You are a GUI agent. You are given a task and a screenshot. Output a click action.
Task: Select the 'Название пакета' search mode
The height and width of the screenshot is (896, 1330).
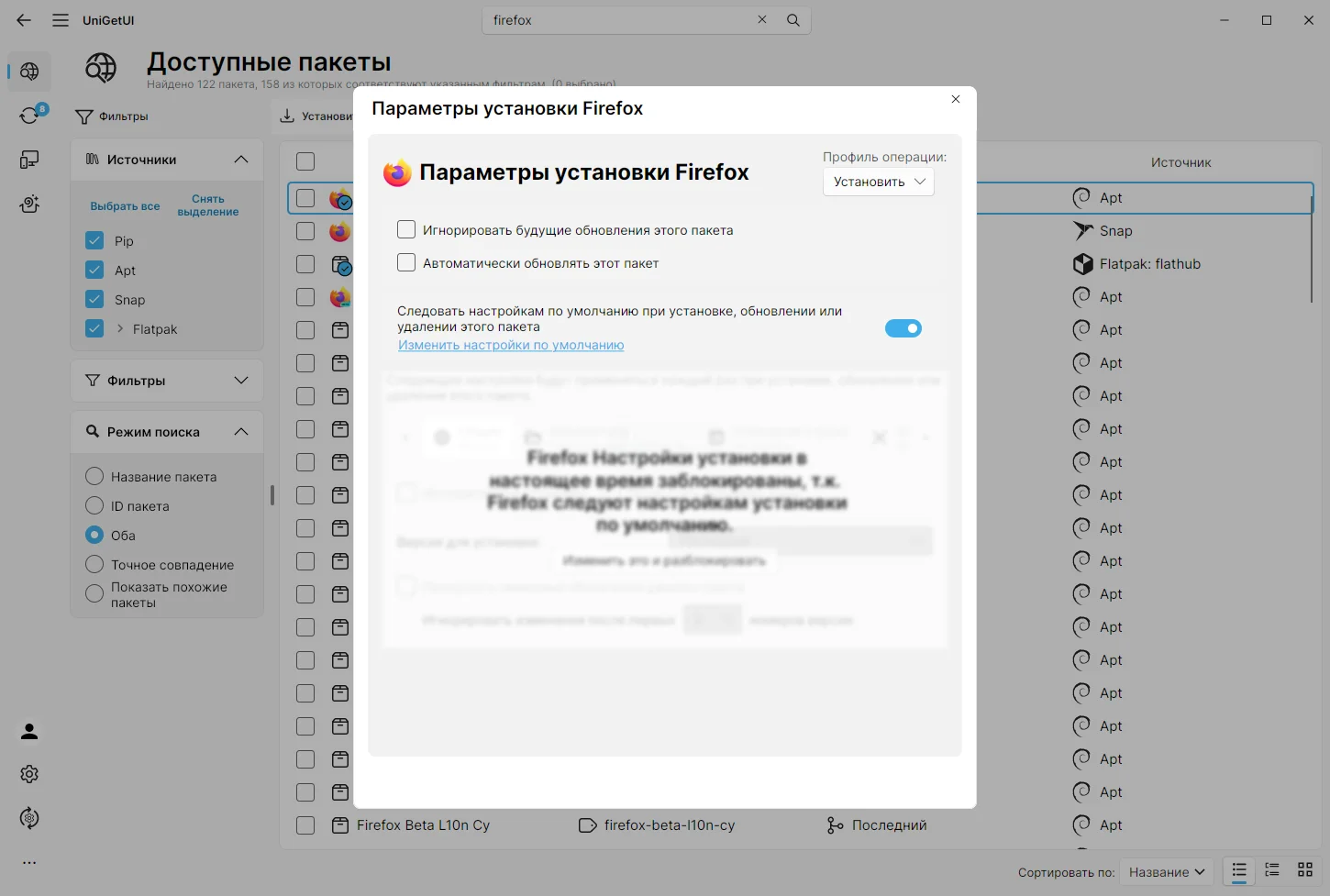pos(94,477)
